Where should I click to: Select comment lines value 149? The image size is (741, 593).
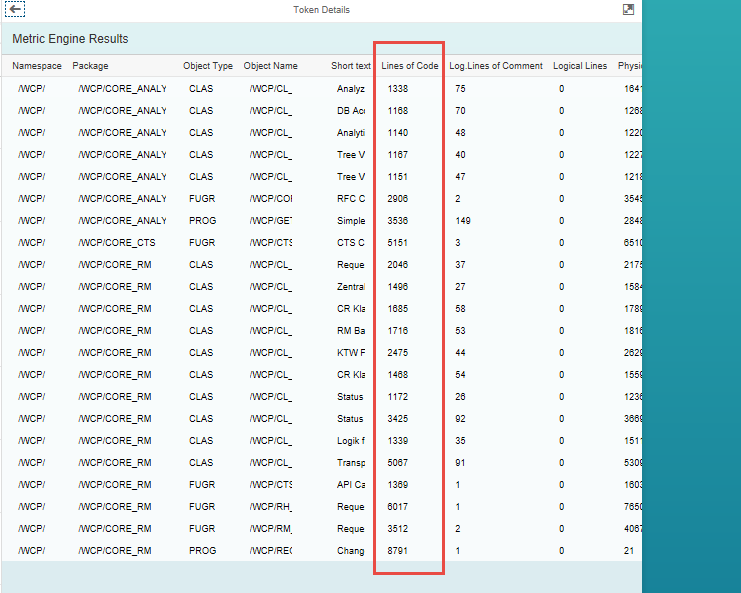coord(463,221)
